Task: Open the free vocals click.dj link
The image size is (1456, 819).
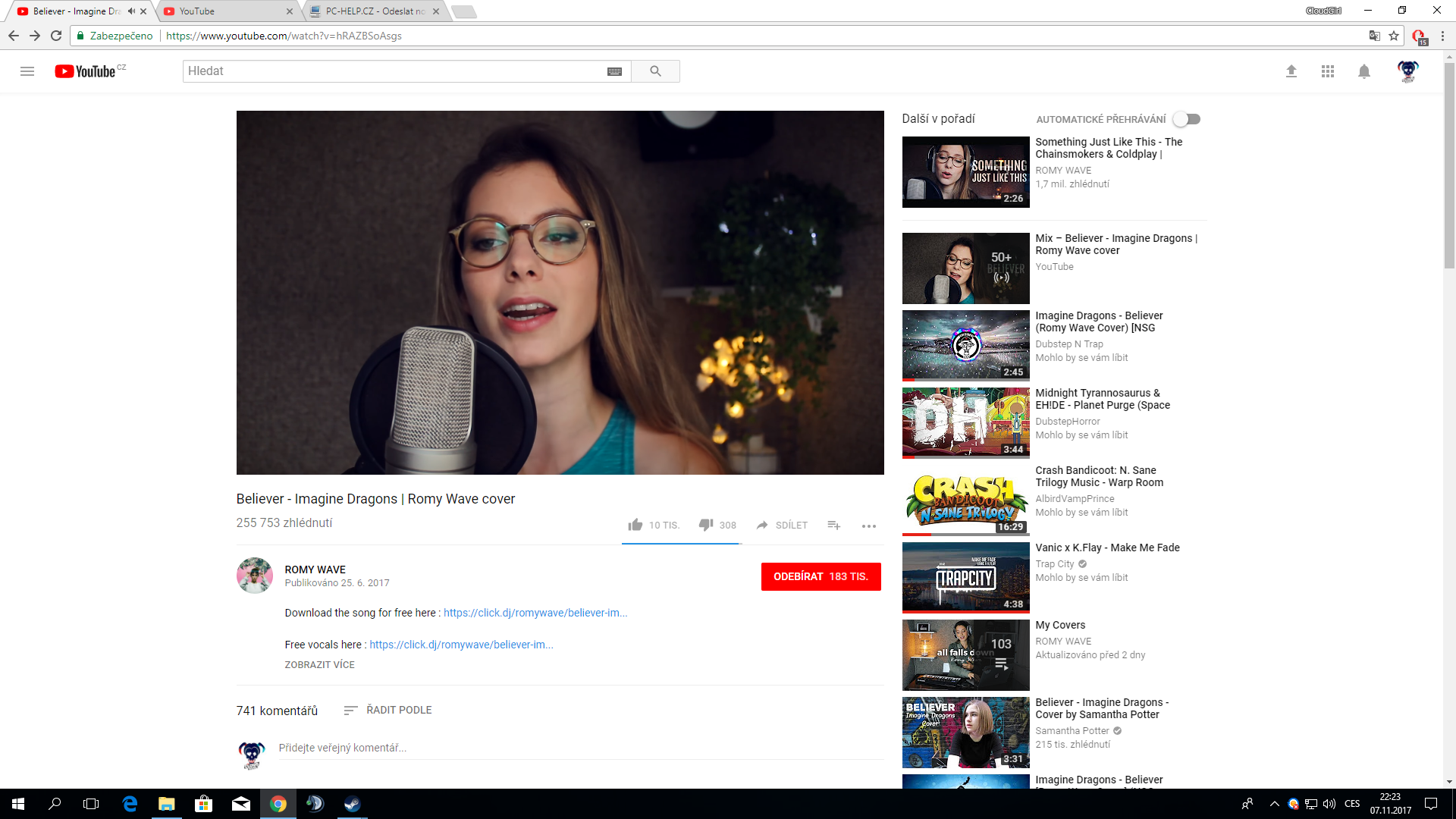Action: [x=461, y=645]
